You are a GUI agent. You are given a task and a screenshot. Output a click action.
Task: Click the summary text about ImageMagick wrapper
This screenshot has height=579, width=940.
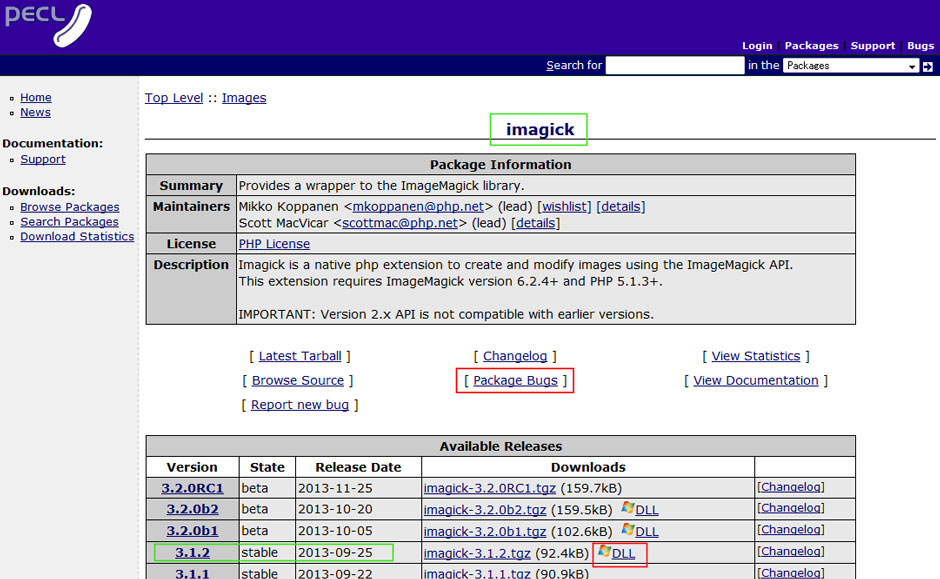[x=381, y=186]
